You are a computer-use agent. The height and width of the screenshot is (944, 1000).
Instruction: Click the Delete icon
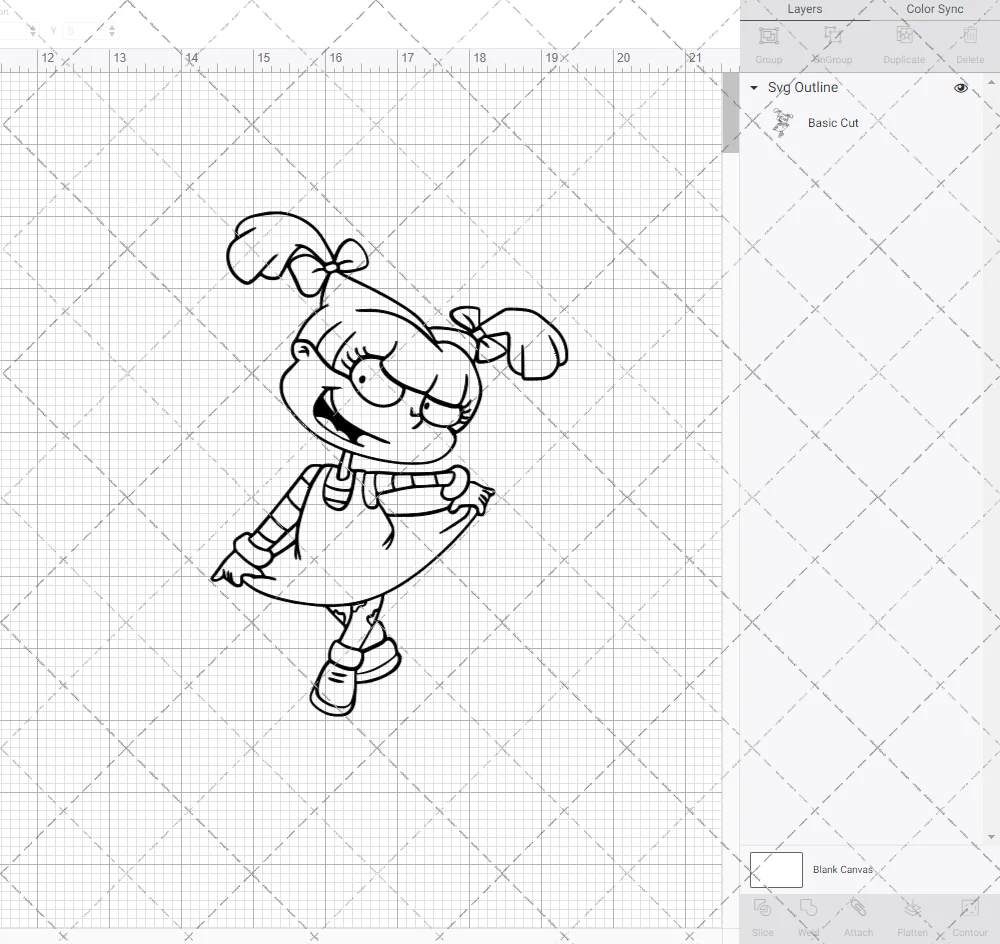pyautogui.click(x=968, y=43)
